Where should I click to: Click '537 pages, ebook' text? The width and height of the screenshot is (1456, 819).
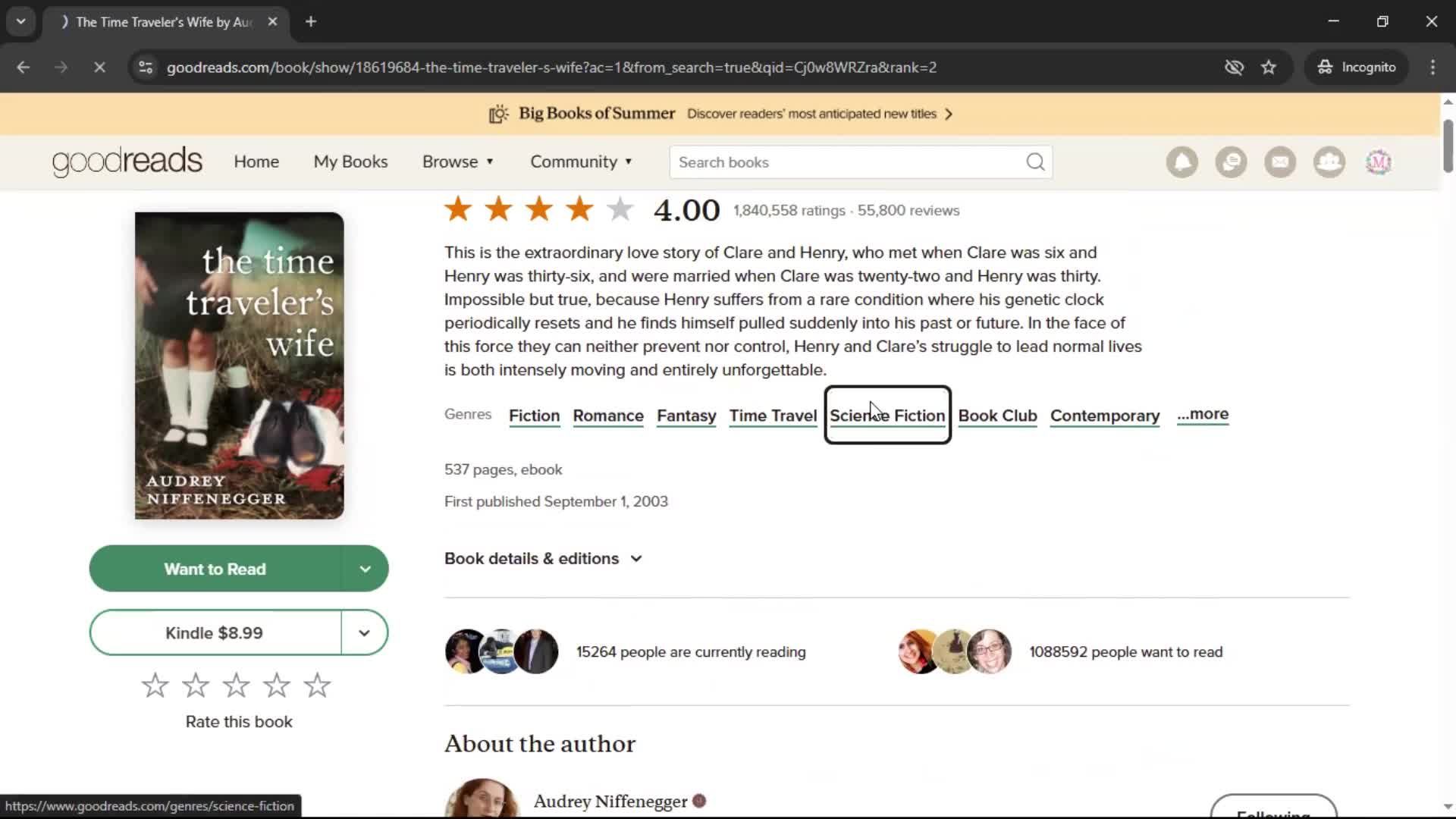pyautogui.click(x=504, y=470)
